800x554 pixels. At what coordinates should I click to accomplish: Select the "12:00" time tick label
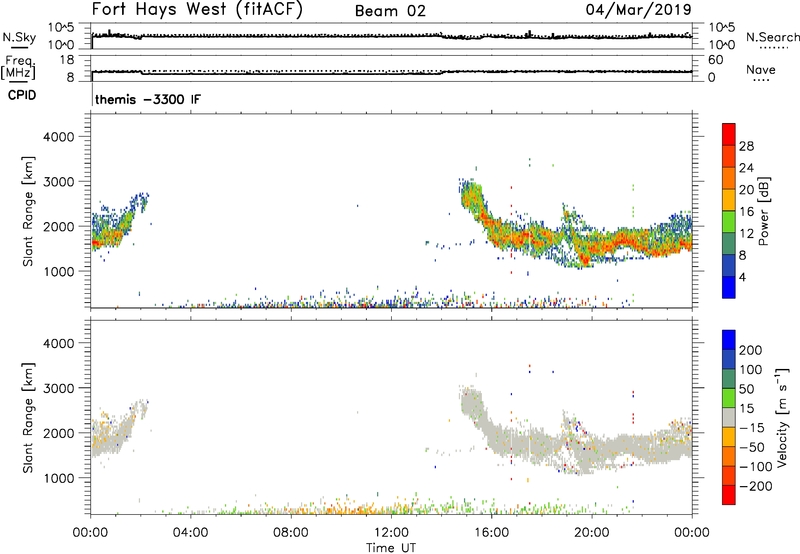tap(391, 533)
